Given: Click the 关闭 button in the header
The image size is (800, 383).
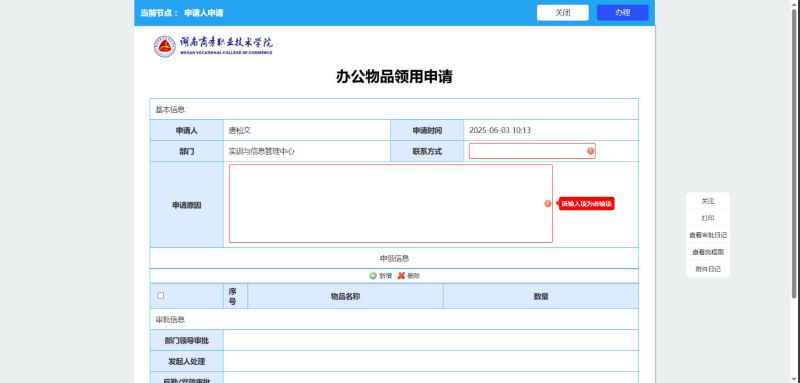Looking at the screenshot, I should pos(562,13).
